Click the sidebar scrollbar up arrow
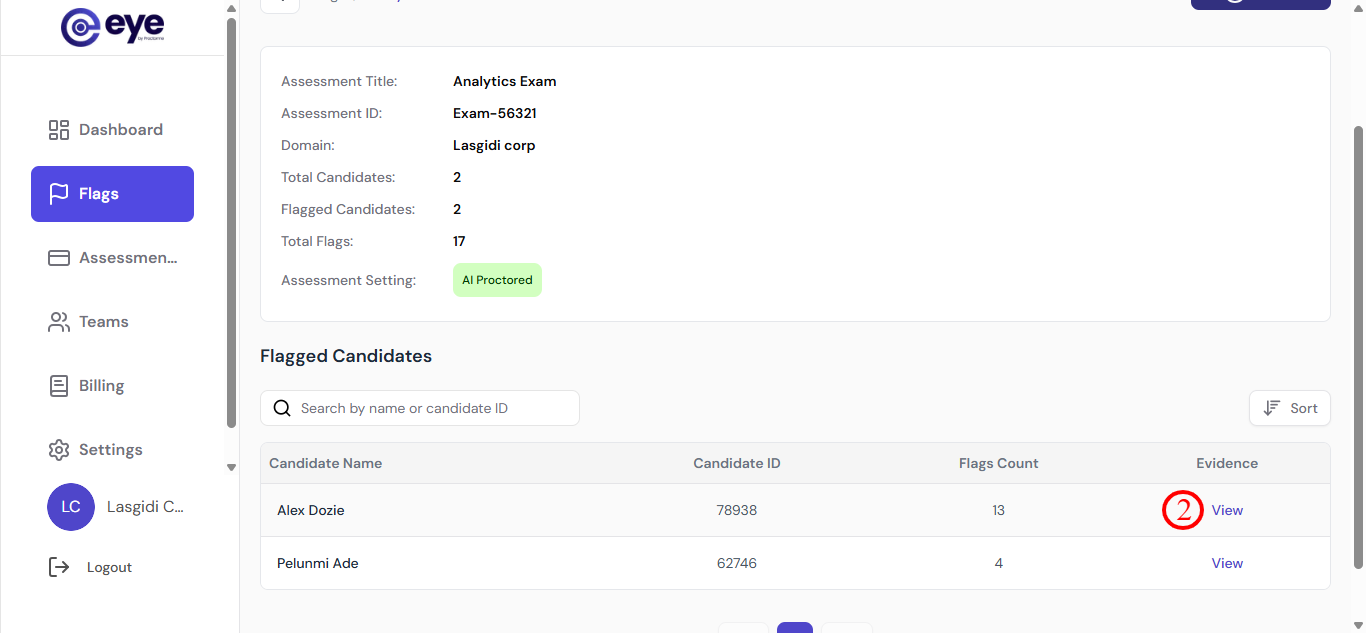This screenshot has width=1366, height=633. pos(232,10)
